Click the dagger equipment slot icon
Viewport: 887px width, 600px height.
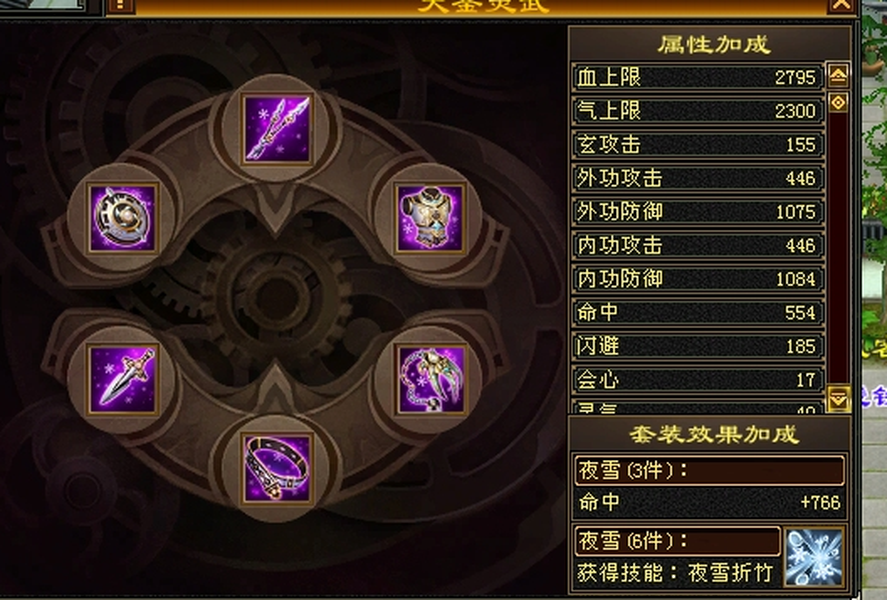pyautogui.click(x=123, y=379)
